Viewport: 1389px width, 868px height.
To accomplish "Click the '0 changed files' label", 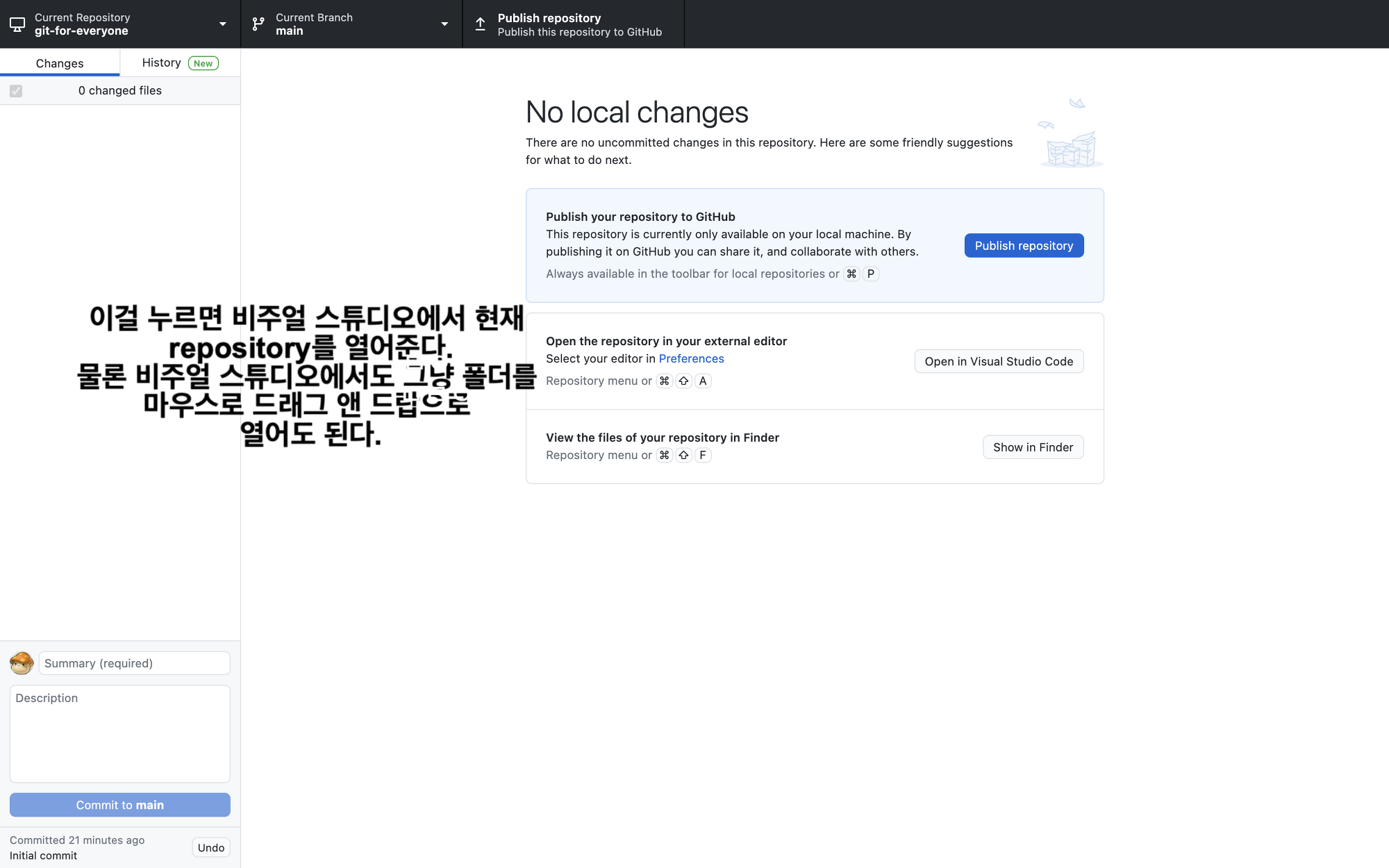I will (x=120, y=91).
